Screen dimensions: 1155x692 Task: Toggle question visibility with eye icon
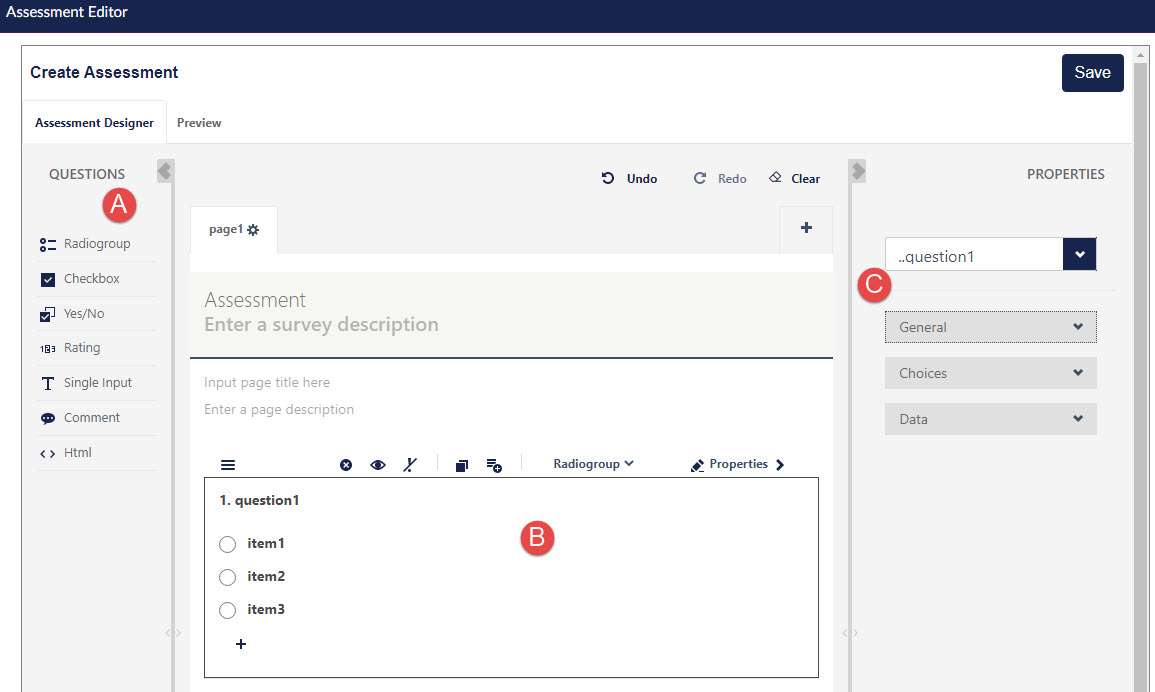378,465
